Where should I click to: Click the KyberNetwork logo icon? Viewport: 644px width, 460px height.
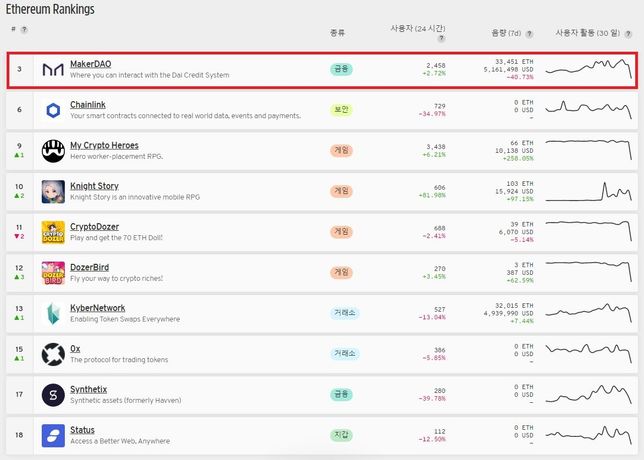coord(53,314)
